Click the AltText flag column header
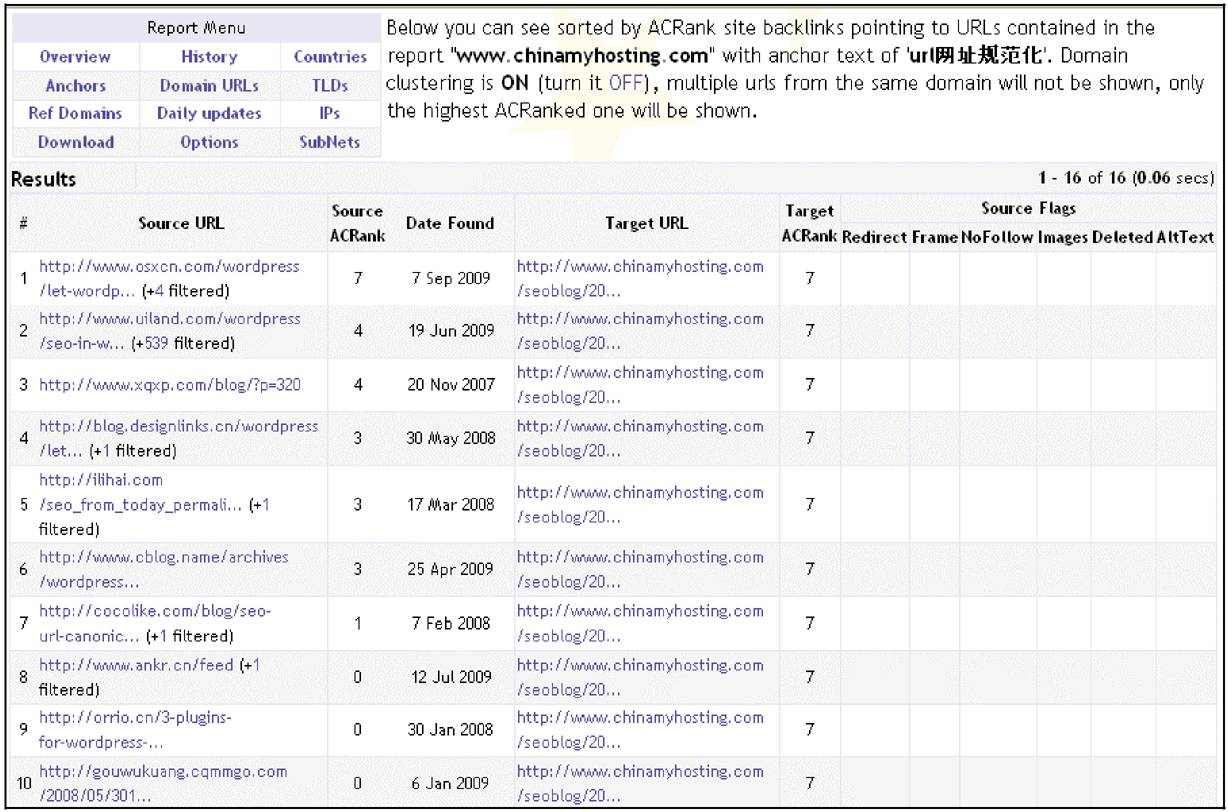This screenshot has width=1228, height=812. (x=1185, y=237)
